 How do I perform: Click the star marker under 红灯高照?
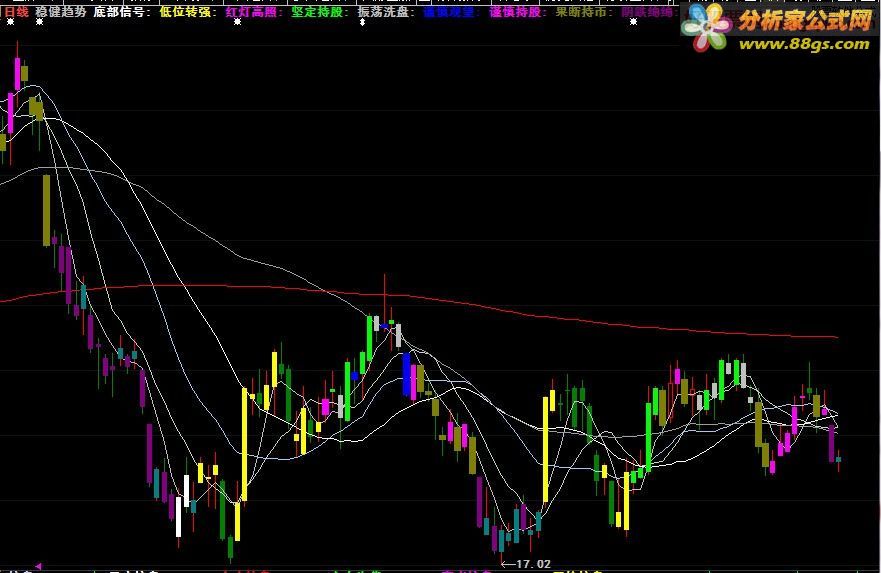[x=238, y=22]
